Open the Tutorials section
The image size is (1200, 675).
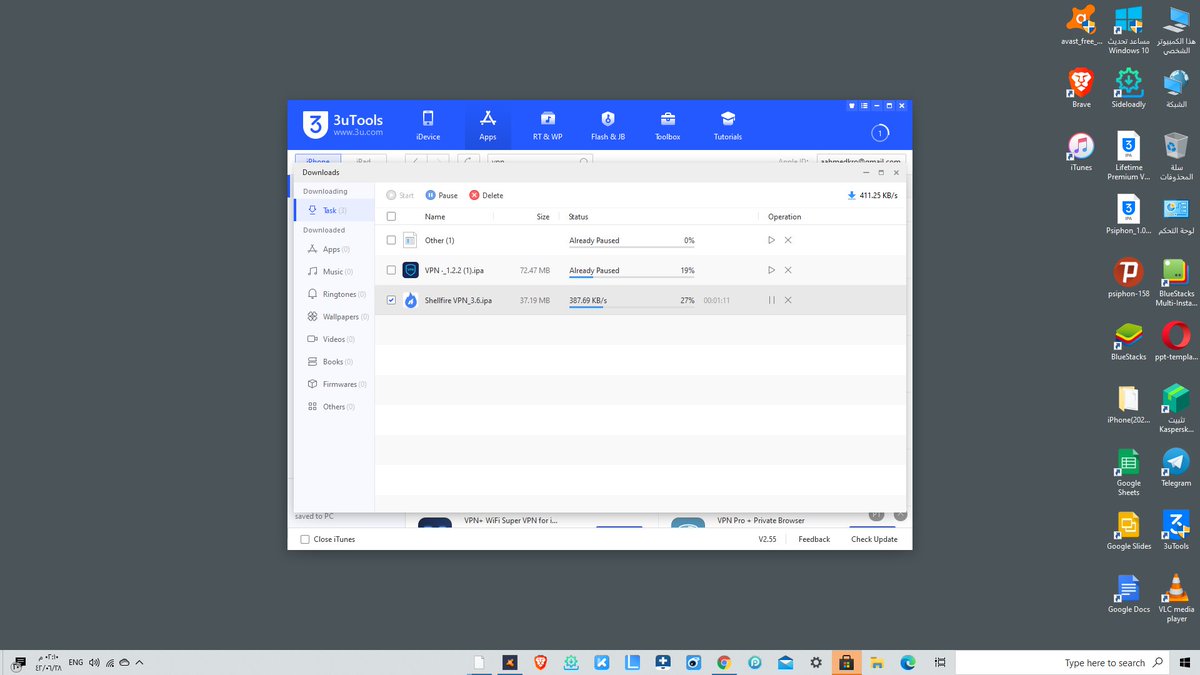(x=727, y=125)
